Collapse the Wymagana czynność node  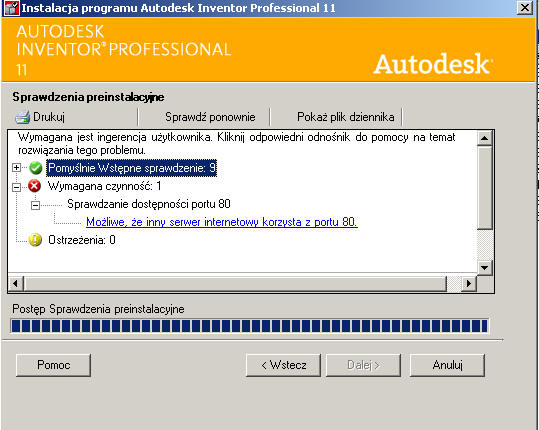click(16, 187)
